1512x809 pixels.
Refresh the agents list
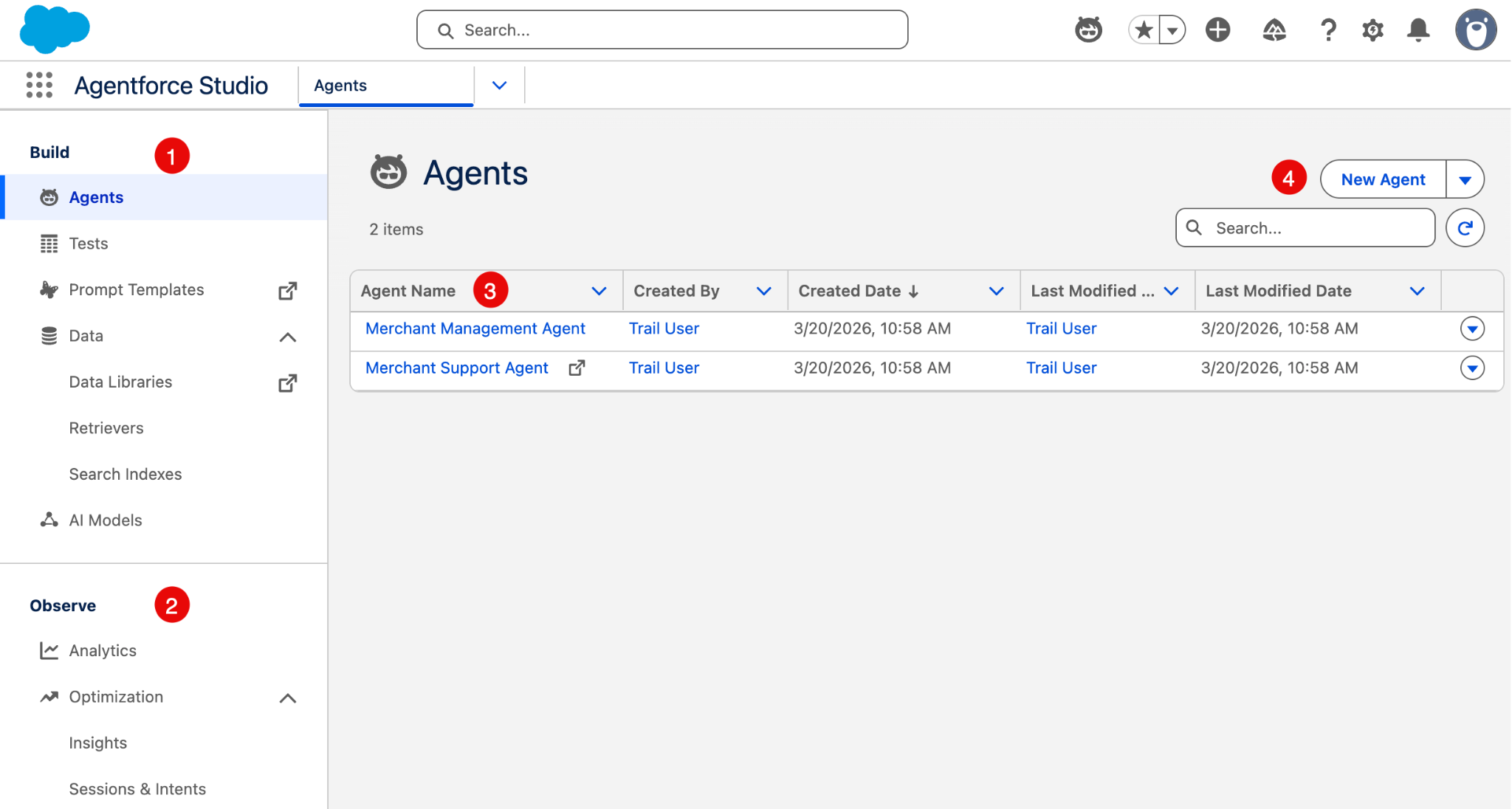pos(1465,228)
